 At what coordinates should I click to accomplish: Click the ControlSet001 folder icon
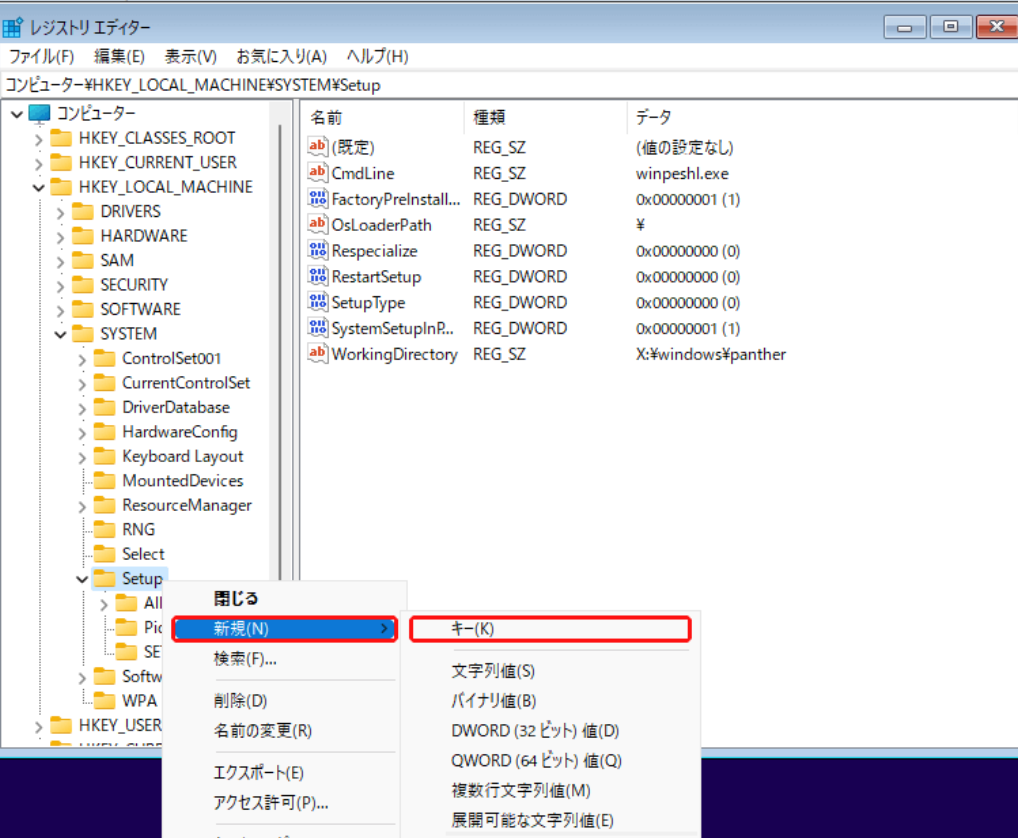point(105,358)
